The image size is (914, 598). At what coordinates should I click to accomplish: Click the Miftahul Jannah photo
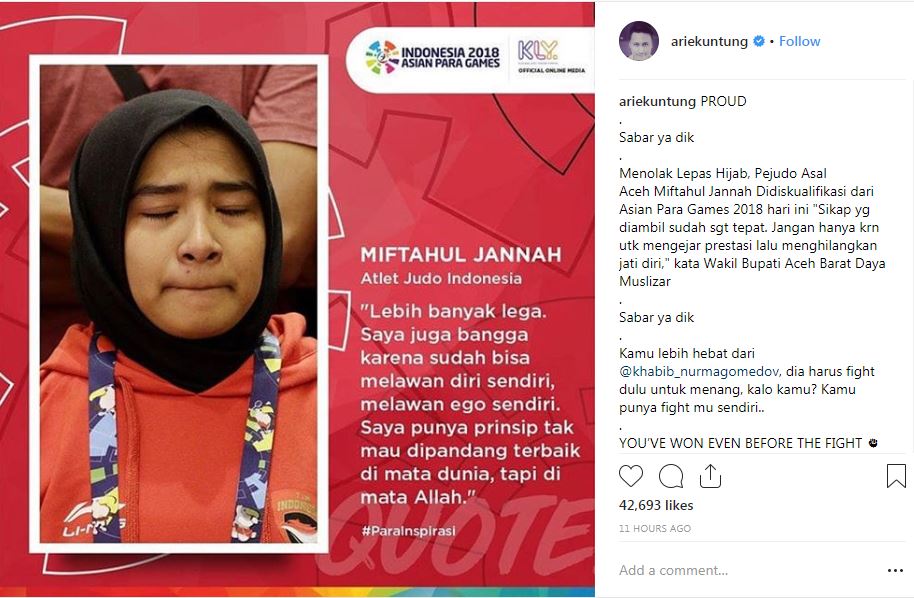pyautogui.click(x=178, y=304)
